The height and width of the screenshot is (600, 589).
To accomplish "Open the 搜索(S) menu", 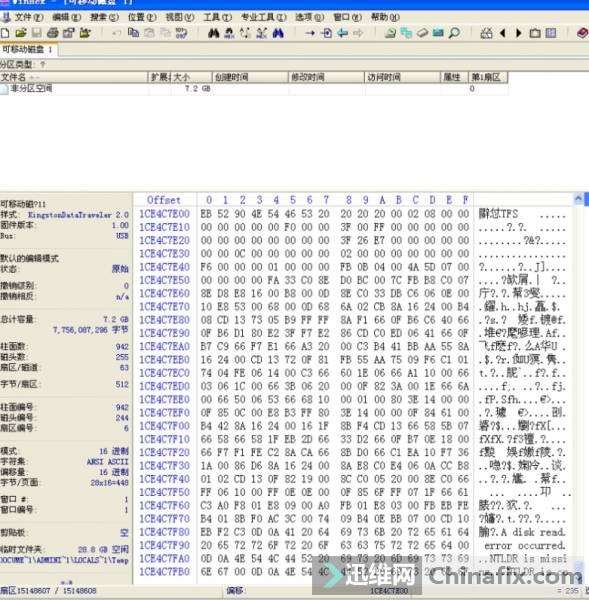I will (x=104, y=17).
